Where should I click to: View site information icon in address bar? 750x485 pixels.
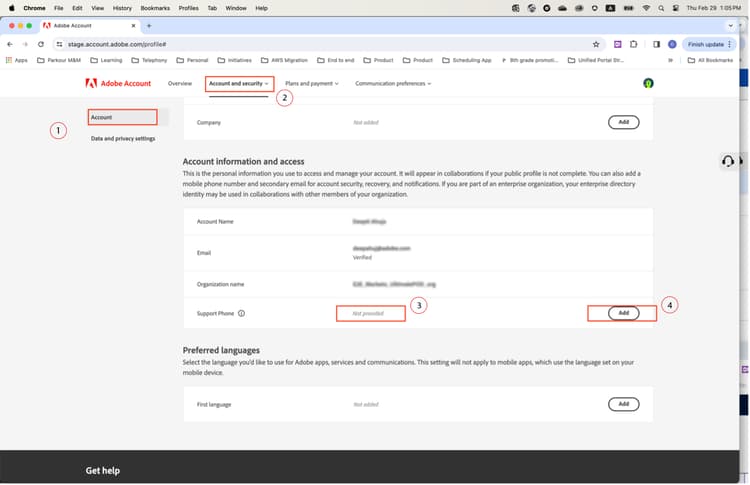click(x=59, y=44)
